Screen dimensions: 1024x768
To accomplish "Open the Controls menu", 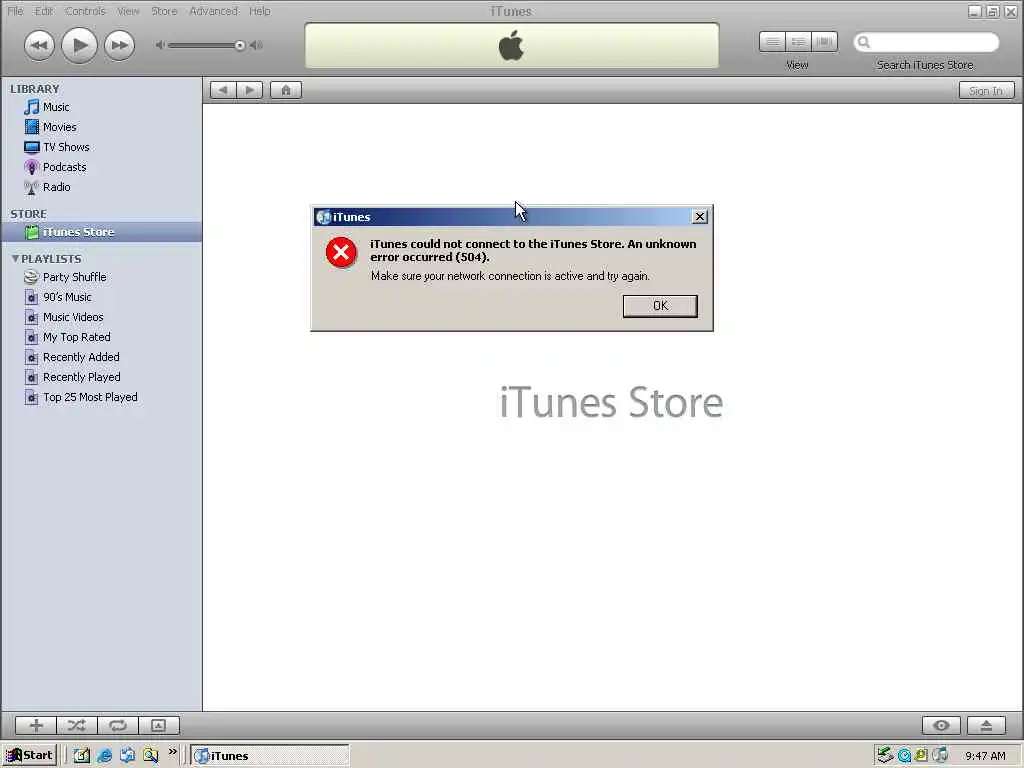I will pyautogui.click(x=85, y=11).
